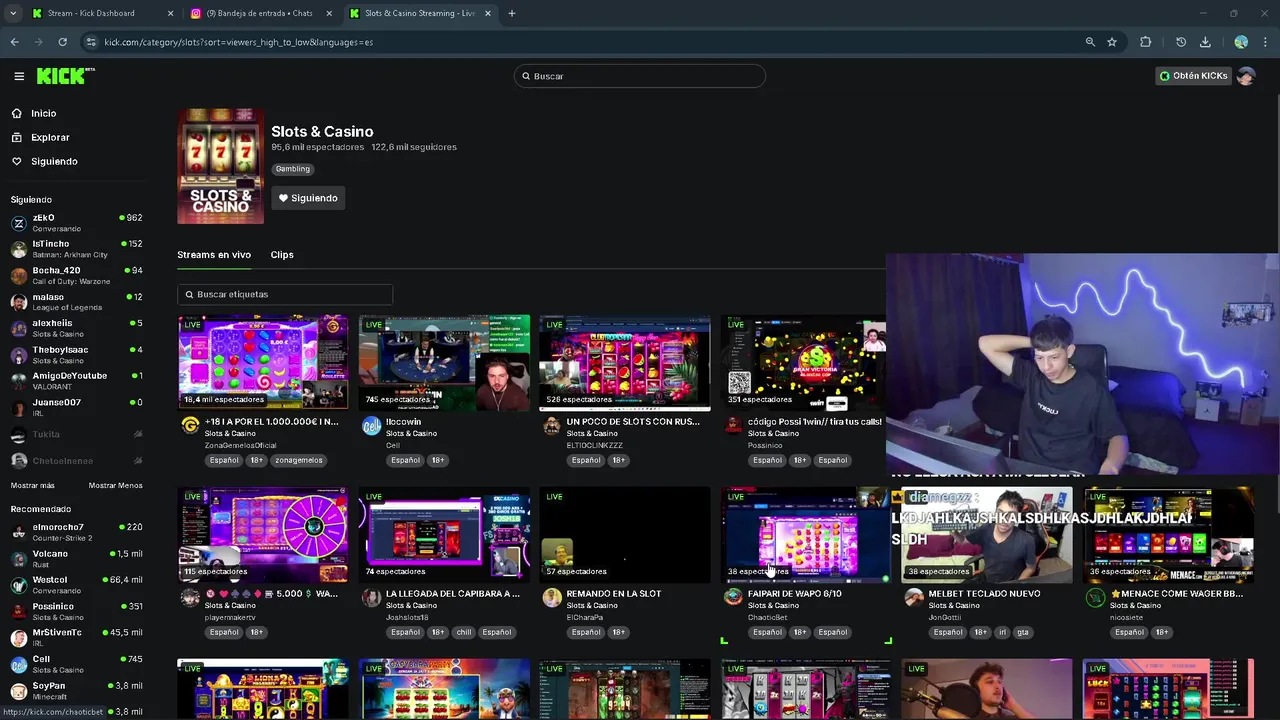Open stream thumbnail with 18,4 mil espectadores

[263, 363]
